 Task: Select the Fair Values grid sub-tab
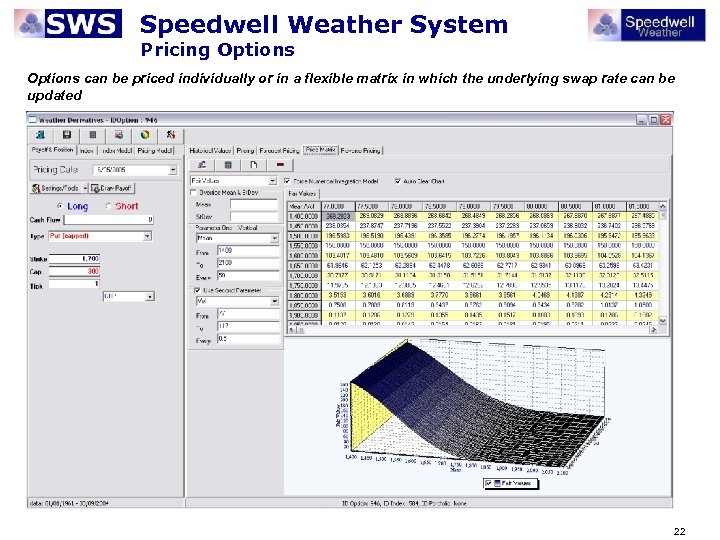302,194
